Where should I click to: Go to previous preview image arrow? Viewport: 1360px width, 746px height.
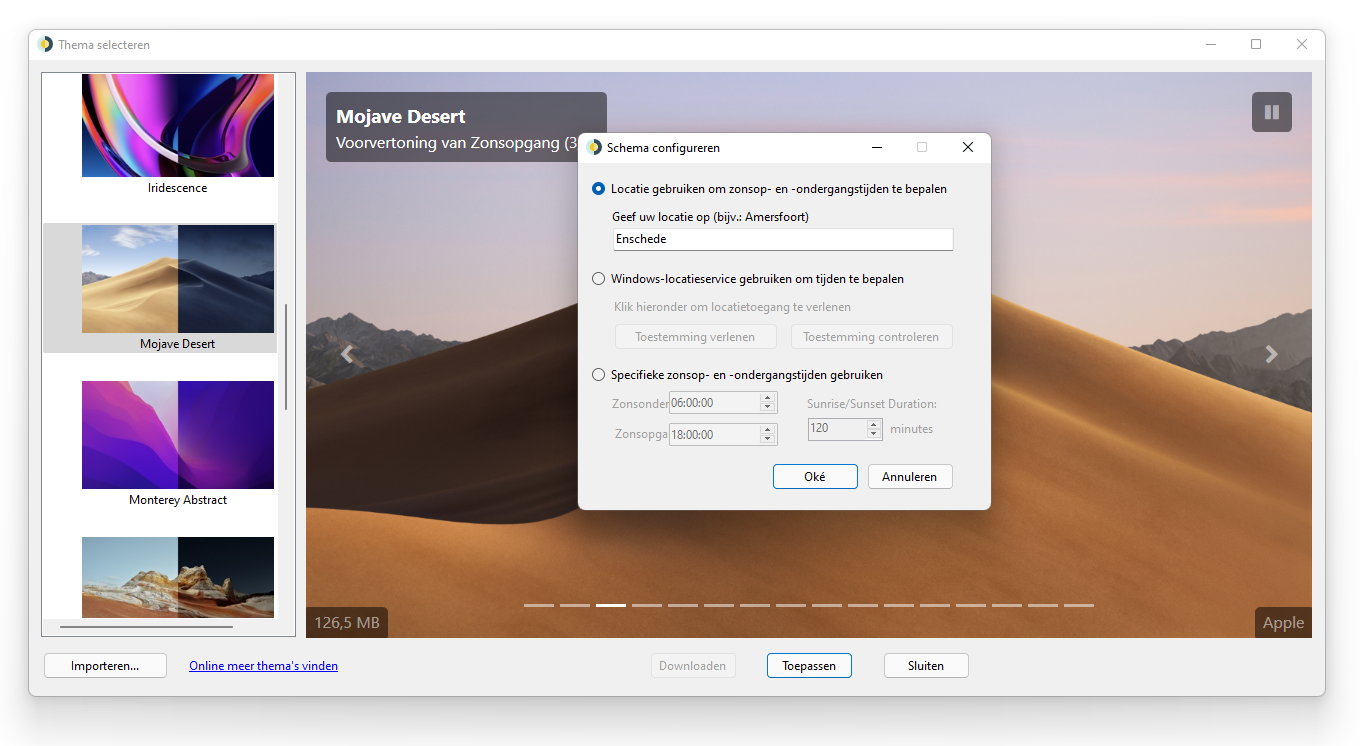pos(347,354)
